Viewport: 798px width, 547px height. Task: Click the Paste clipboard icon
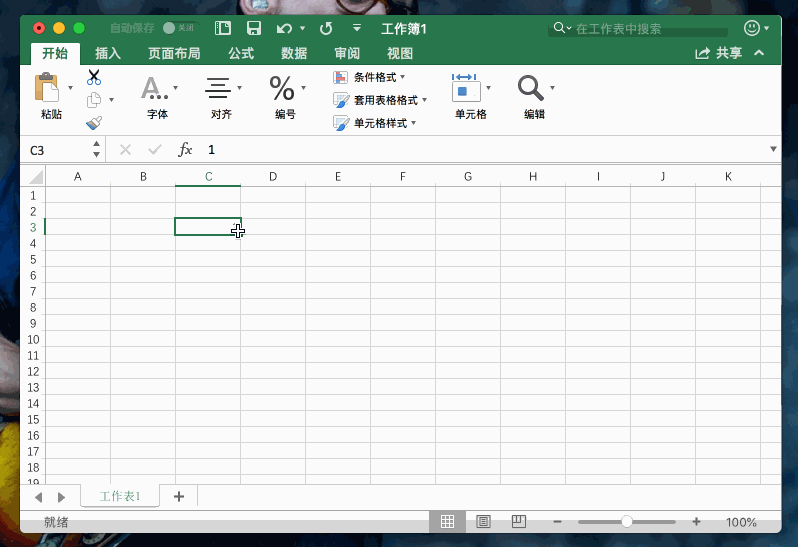tap(46, 87)
